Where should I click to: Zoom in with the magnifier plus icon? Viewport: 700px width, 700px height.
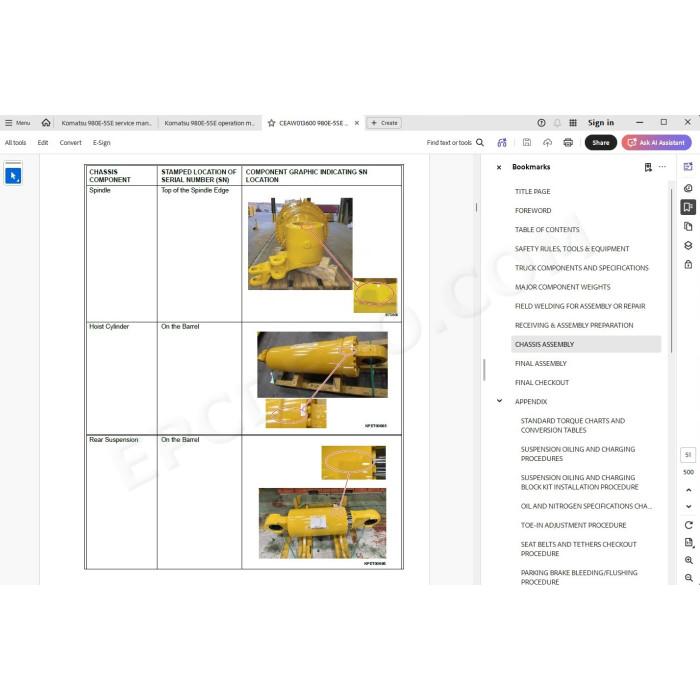pos(688,560)
